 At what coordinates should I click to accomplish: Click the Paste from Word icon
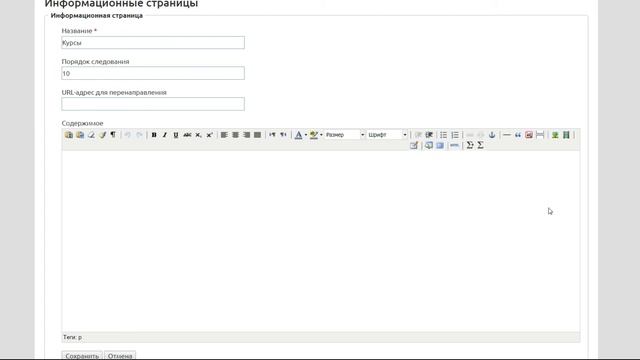pos(80,135)
